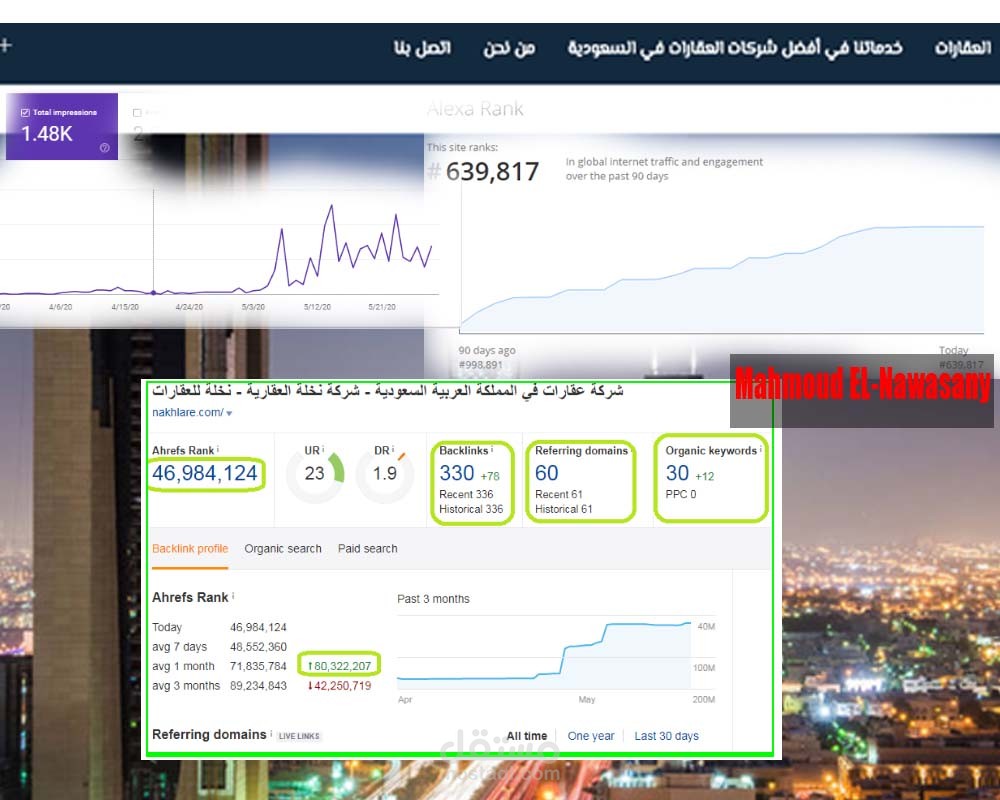Click the avg 3 months change ↓42,250,719
This screenshot has width=1000, height=800.
(x=339, y=686)
